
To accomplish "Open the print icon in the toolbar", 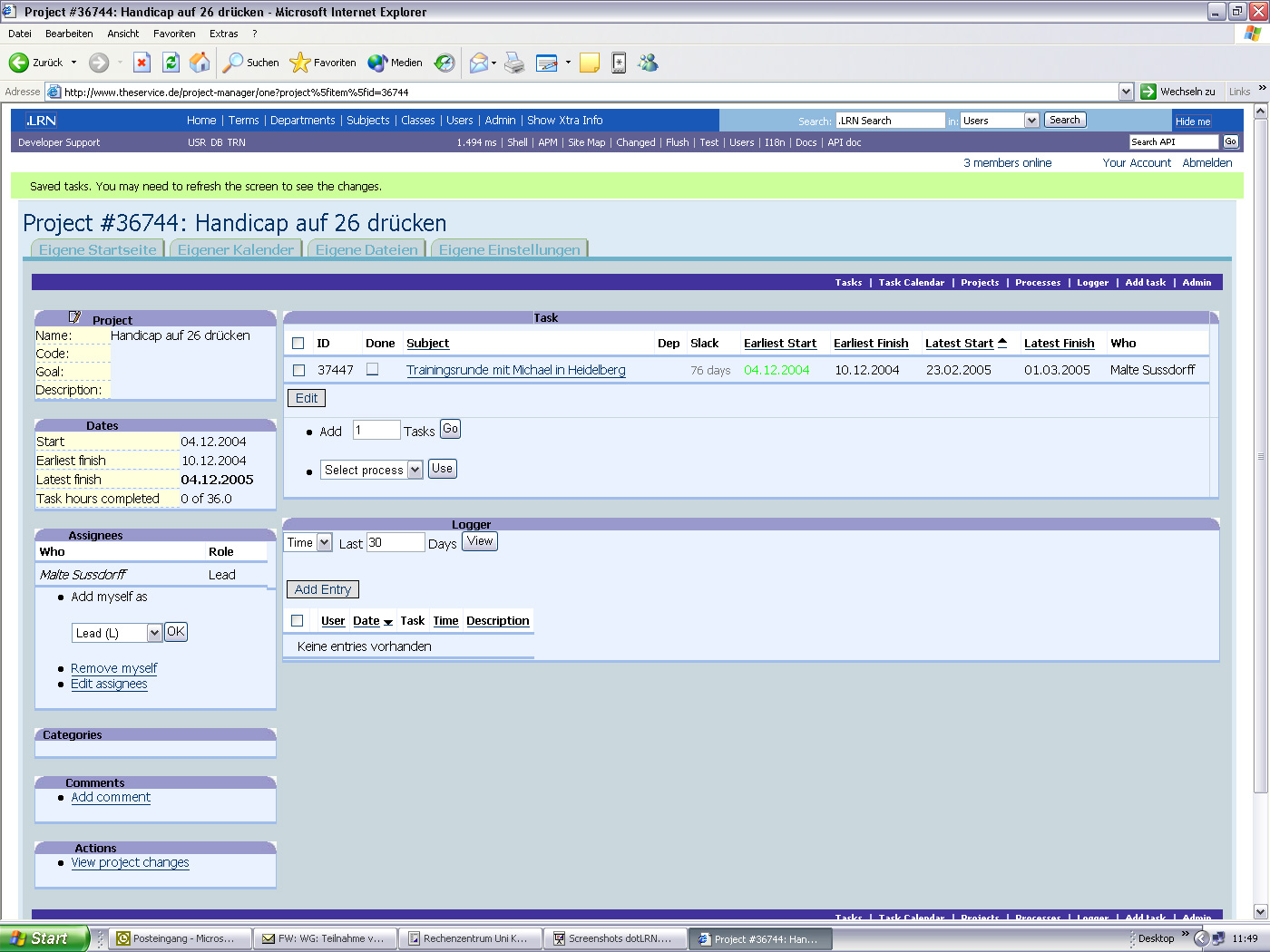I will [x=514, y=62].
